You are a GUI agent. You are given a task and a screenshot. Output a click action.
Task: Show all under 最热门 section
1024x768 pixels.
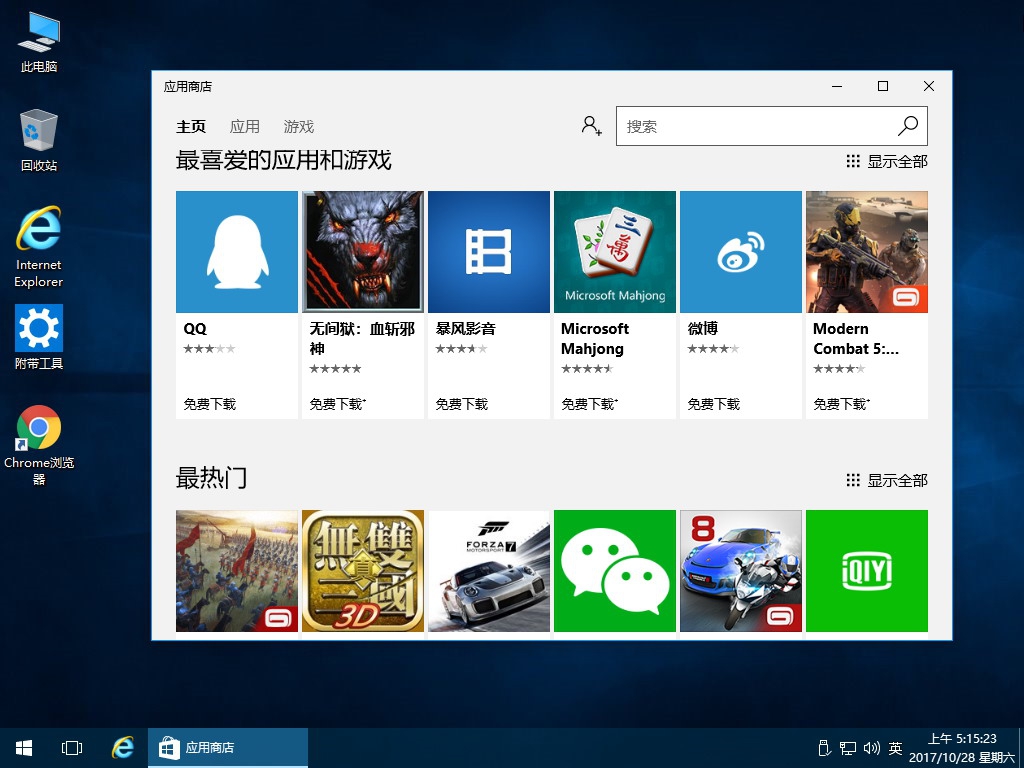coord(887,481)
